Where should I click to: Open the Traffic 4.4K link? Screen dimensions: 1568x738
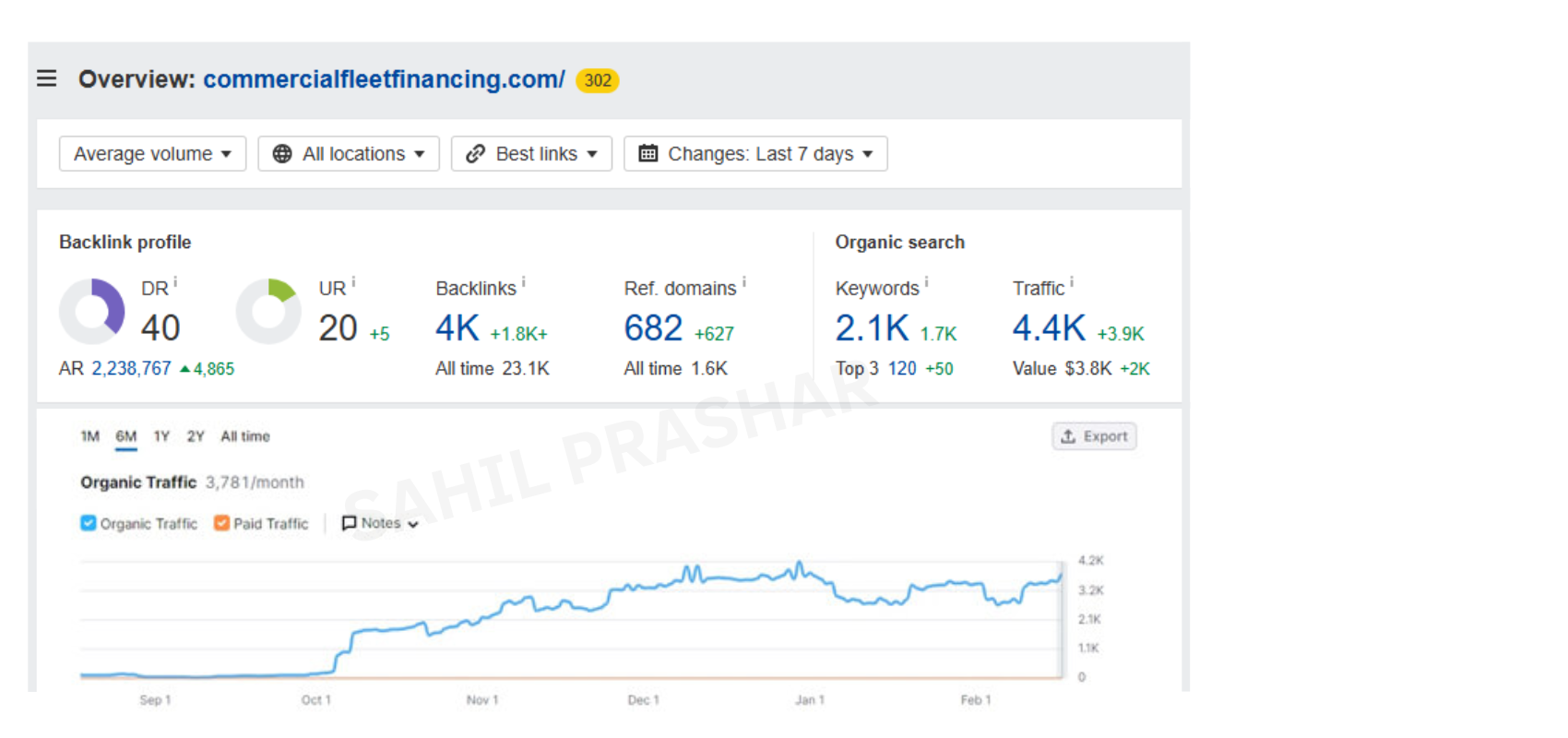pos(1049,327)
